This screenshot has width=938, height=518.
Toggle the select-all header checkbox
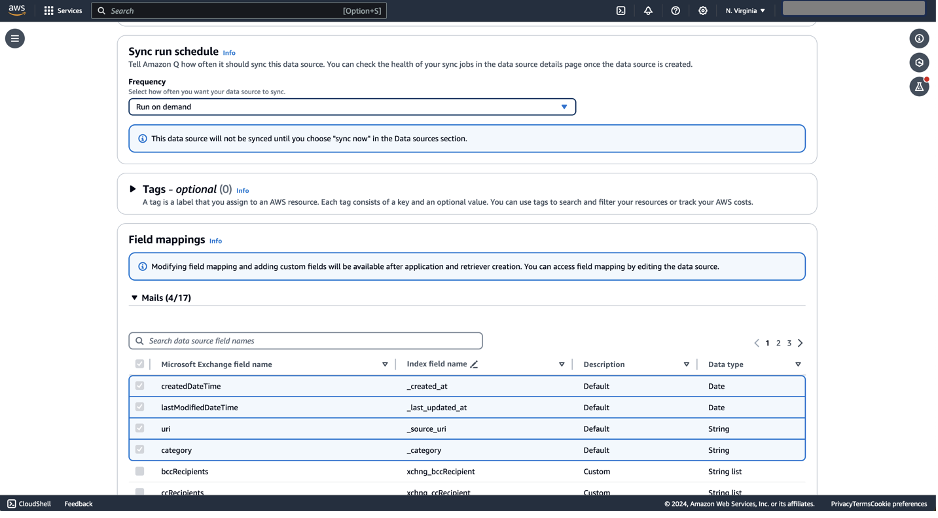(140, 364)
